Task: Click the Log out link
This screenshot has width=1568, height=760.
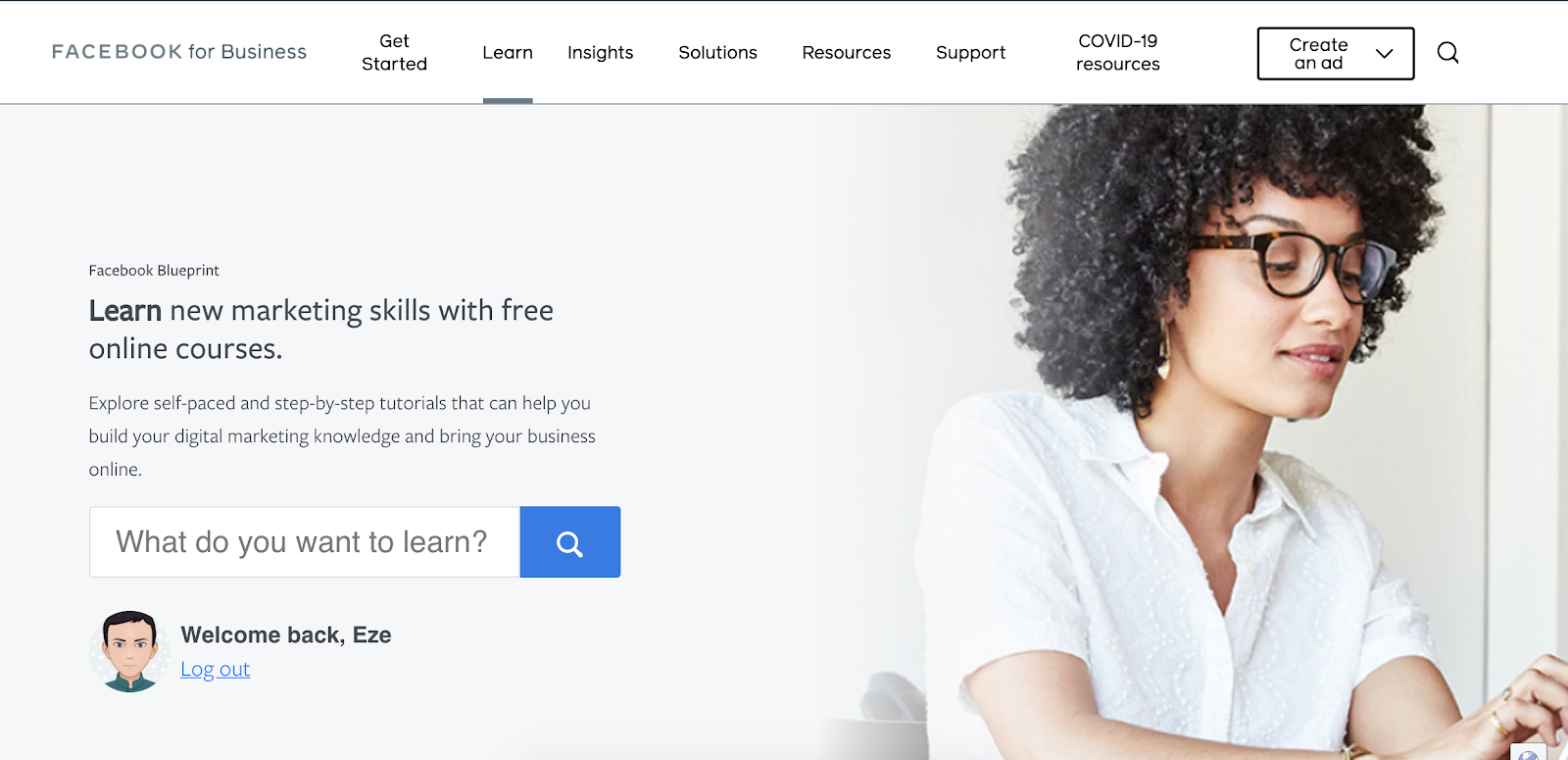Action: [215, 669]
